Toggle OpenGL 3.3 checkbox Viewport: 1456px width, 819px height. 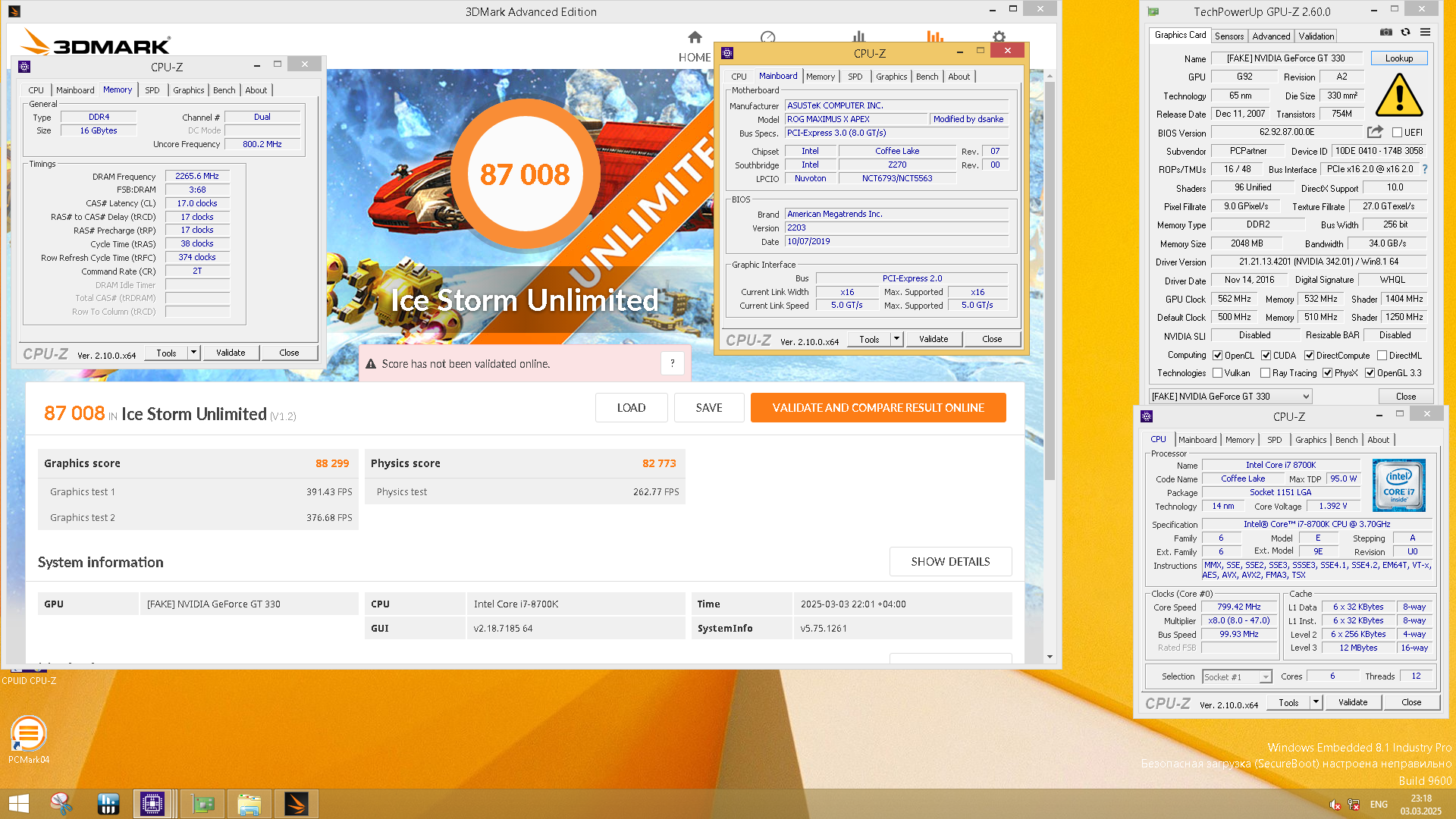tap(1370, 373)
